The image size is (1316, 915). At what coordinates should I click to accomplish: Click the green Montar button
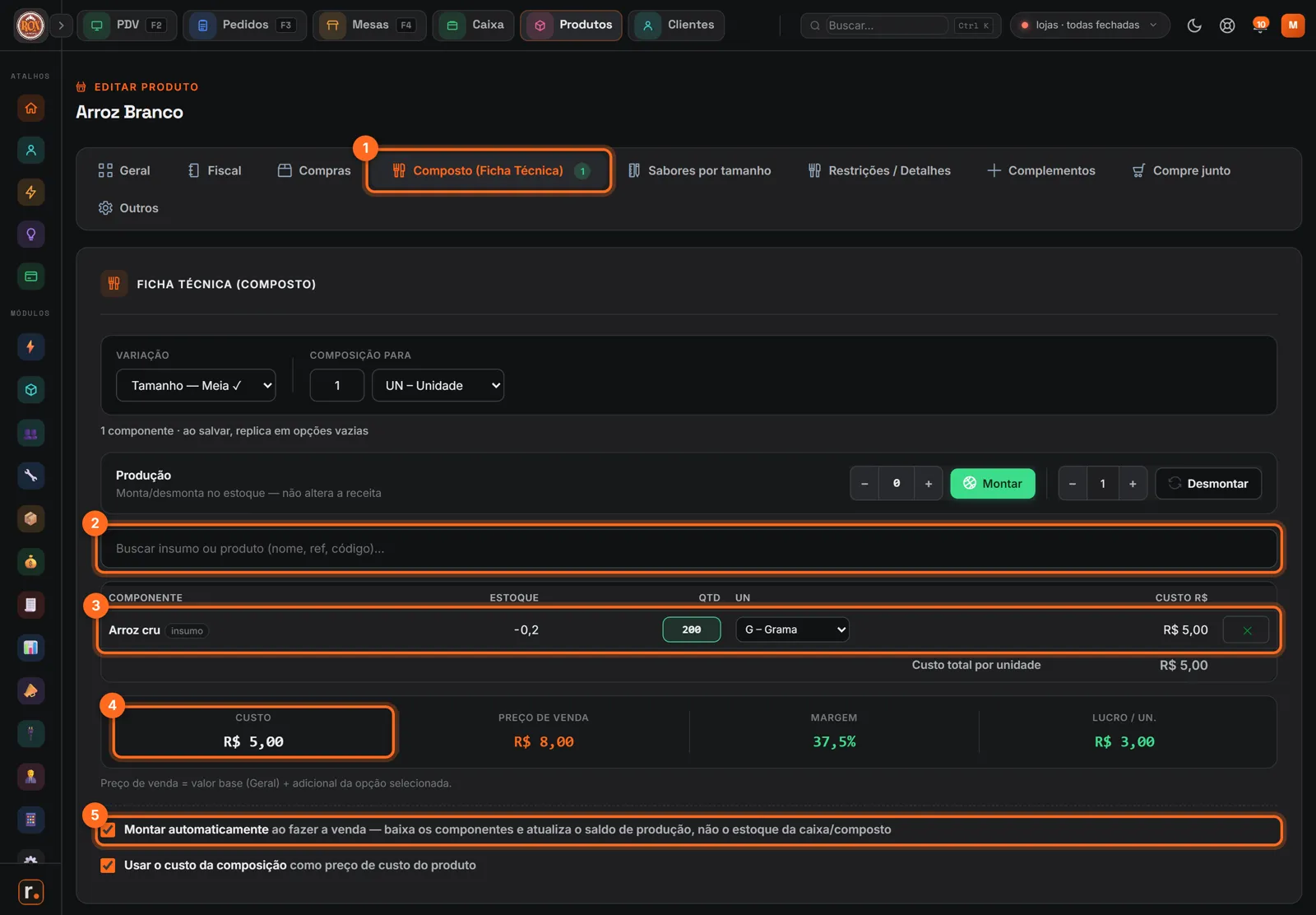pos(993,484)
